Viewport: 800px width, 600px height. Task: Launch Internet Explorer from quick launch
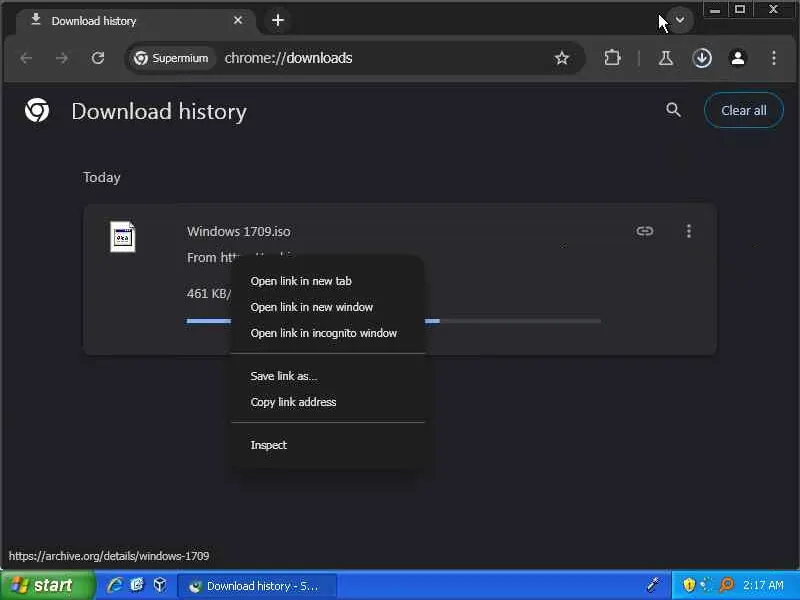[115, 585]
